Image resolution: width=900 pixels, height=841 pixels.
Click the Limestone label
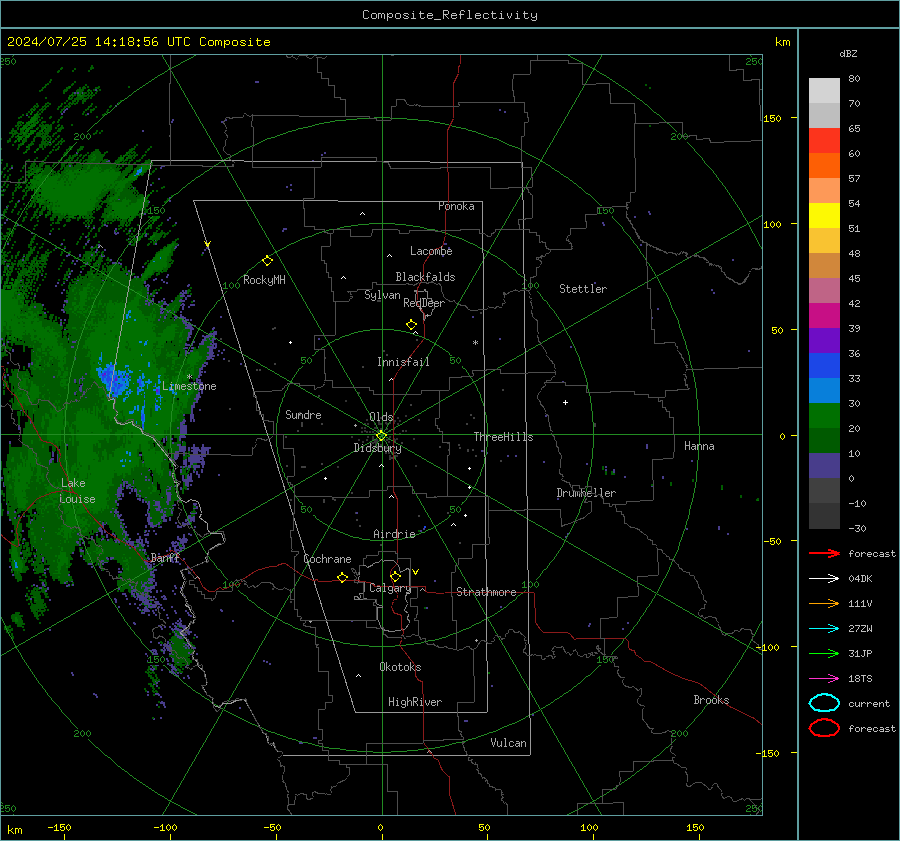(189, 386)
